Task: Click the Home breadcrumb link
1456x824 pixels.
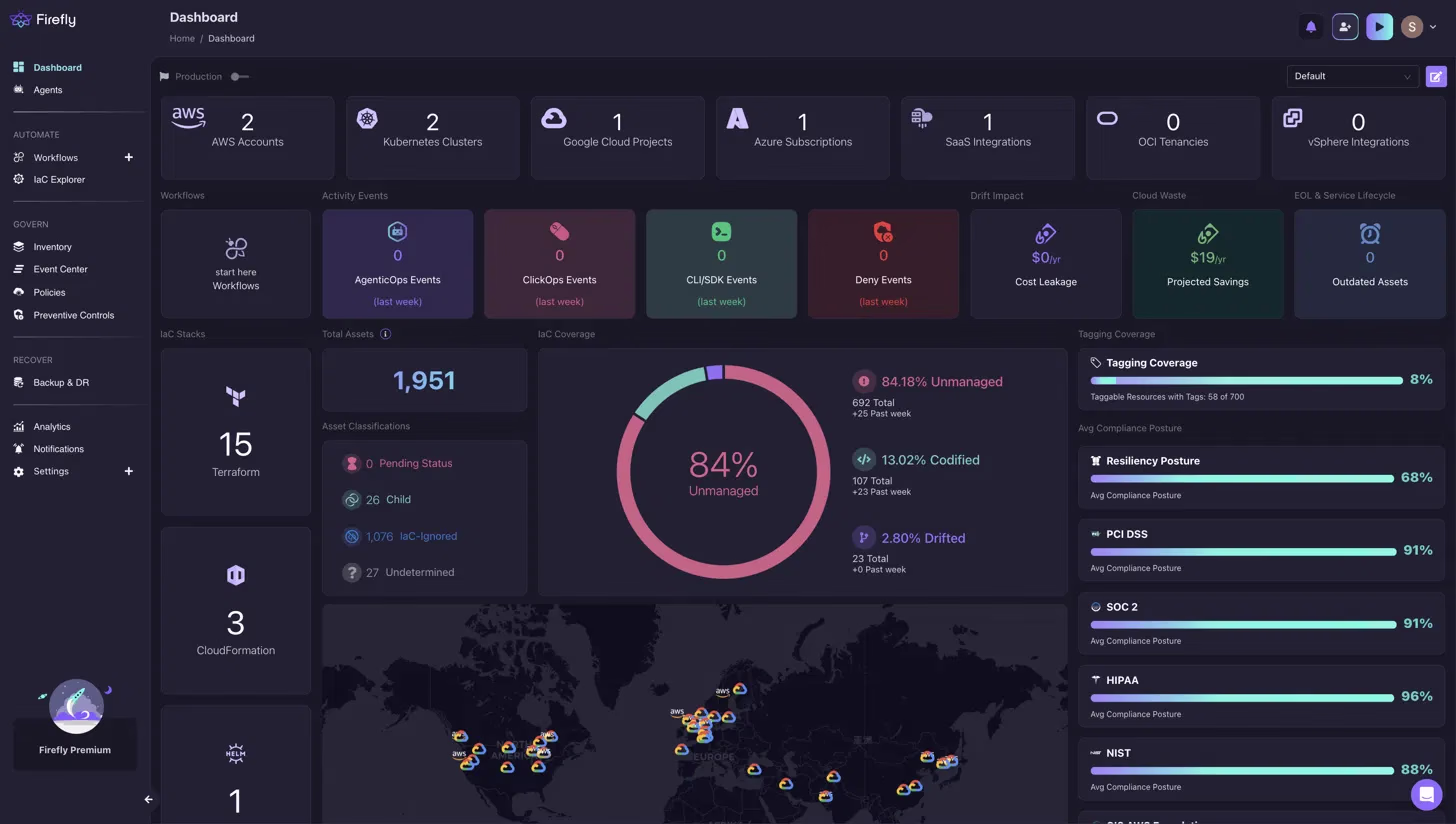Action: [x=182, y=38]
